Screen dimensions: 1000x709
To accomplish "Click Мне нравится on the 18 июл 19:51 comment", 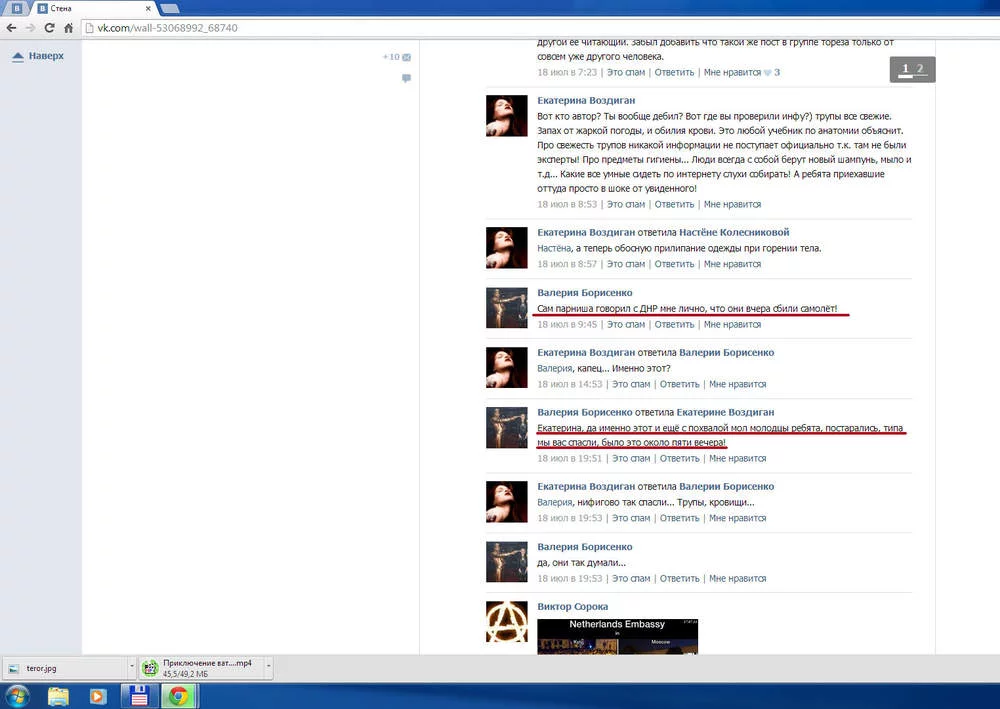I will coord(737,458).
